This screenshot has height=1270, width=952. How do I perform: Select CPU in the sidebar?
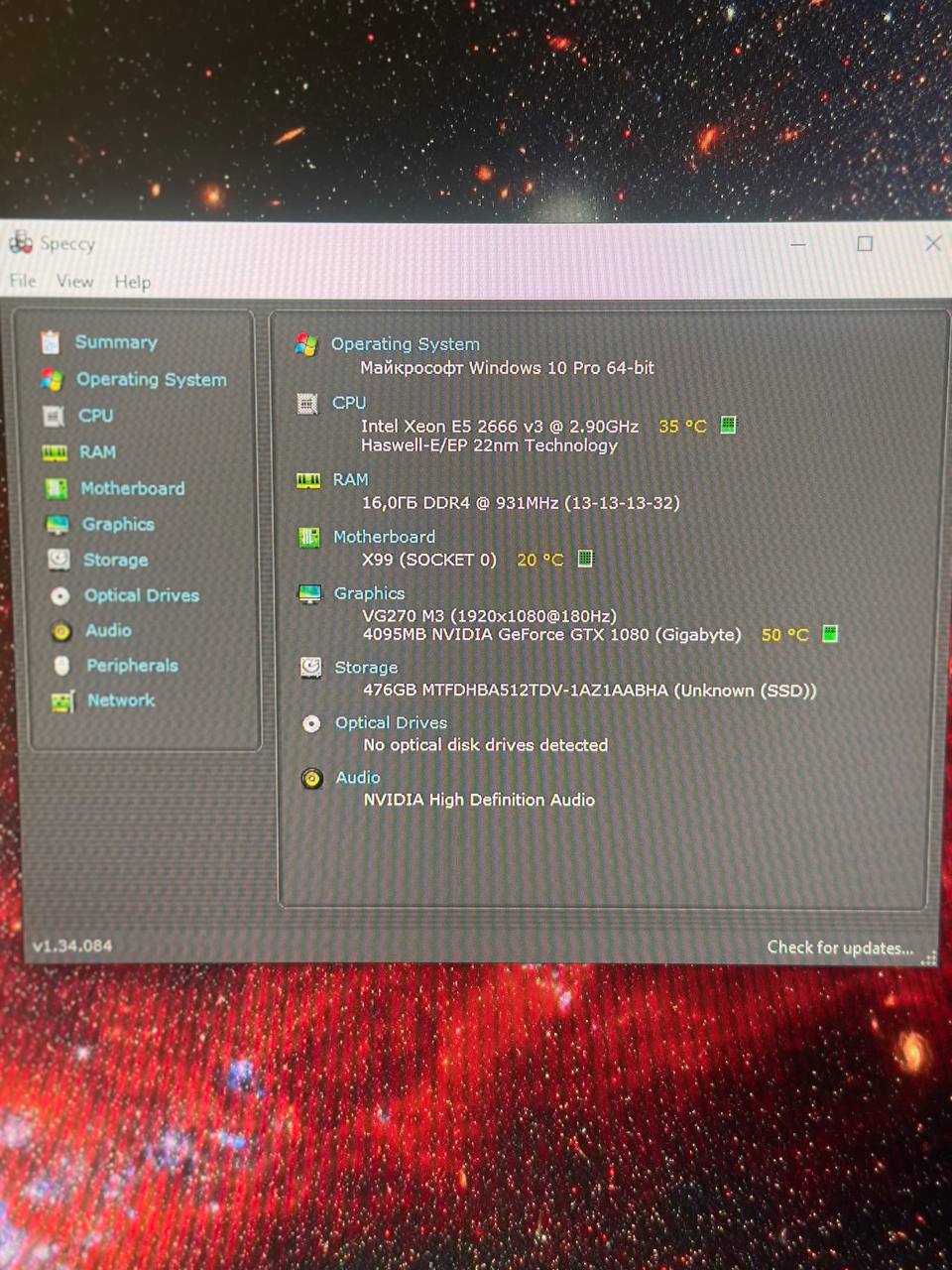coord(96,416)
